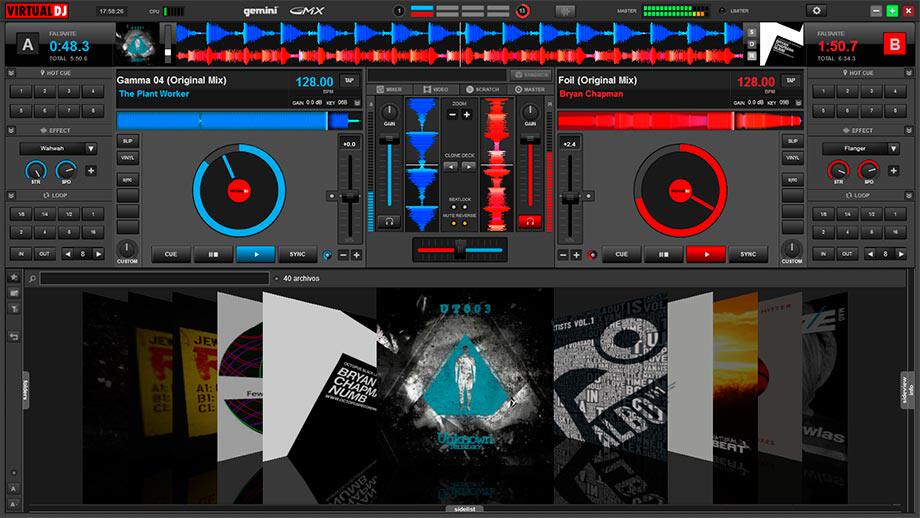The image size is (920, 518).
Task: Increase deck A pitch bend with plus
Action: pyautogui.click(x=356, y=255)
